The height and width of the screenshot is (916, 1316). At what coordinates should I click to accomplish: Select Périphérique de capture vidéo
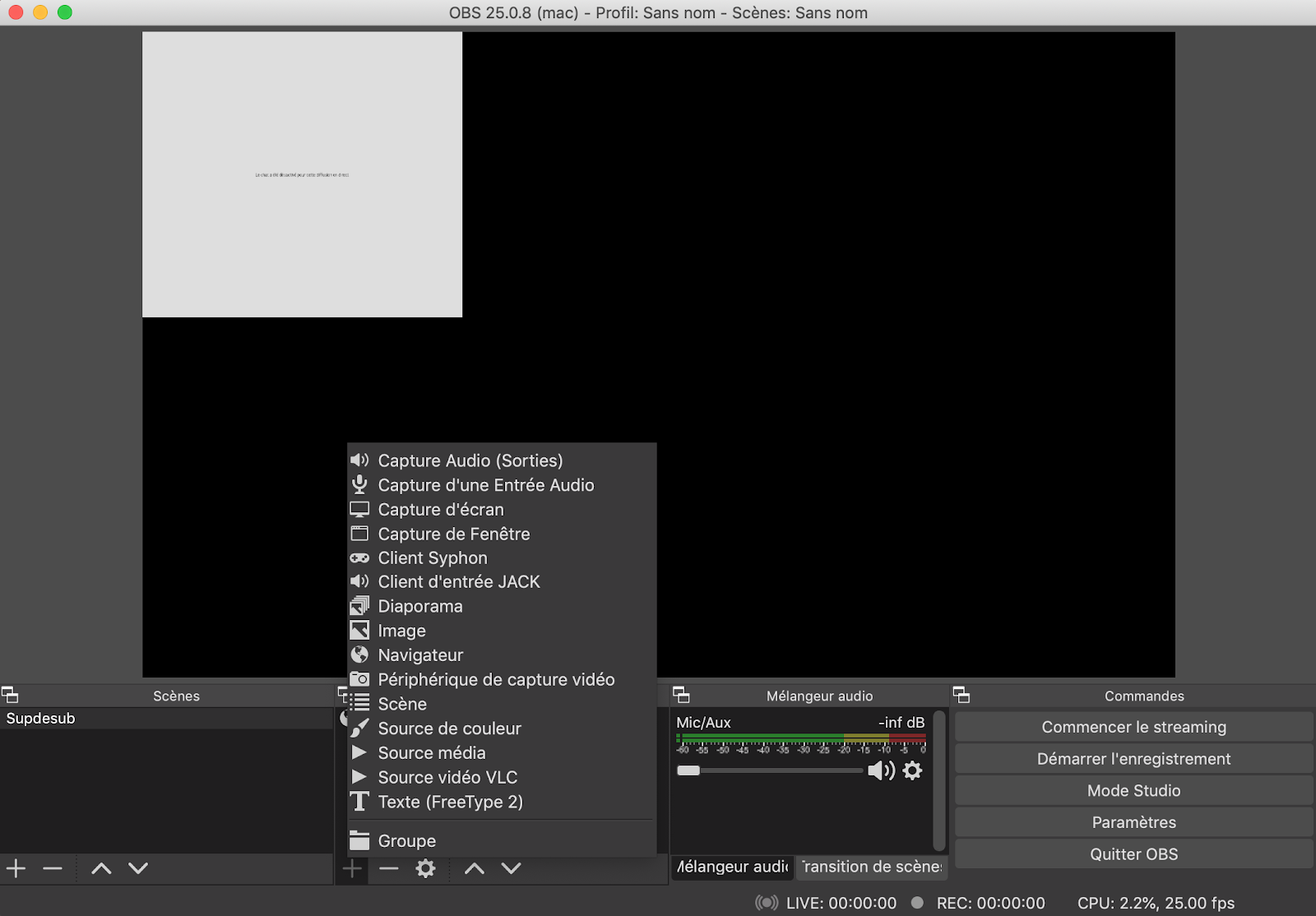[x=496, y=679]
